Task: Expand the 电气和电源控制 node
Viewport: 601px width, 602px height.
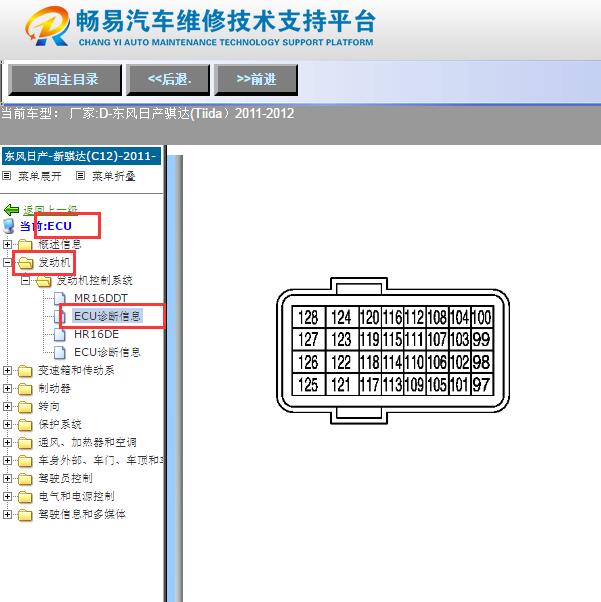Action: pos(7,496)
